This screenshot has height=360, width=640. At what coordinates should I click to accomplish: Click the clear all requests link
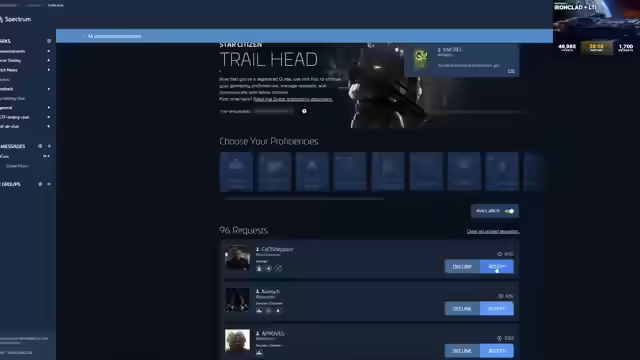(493, 231)
